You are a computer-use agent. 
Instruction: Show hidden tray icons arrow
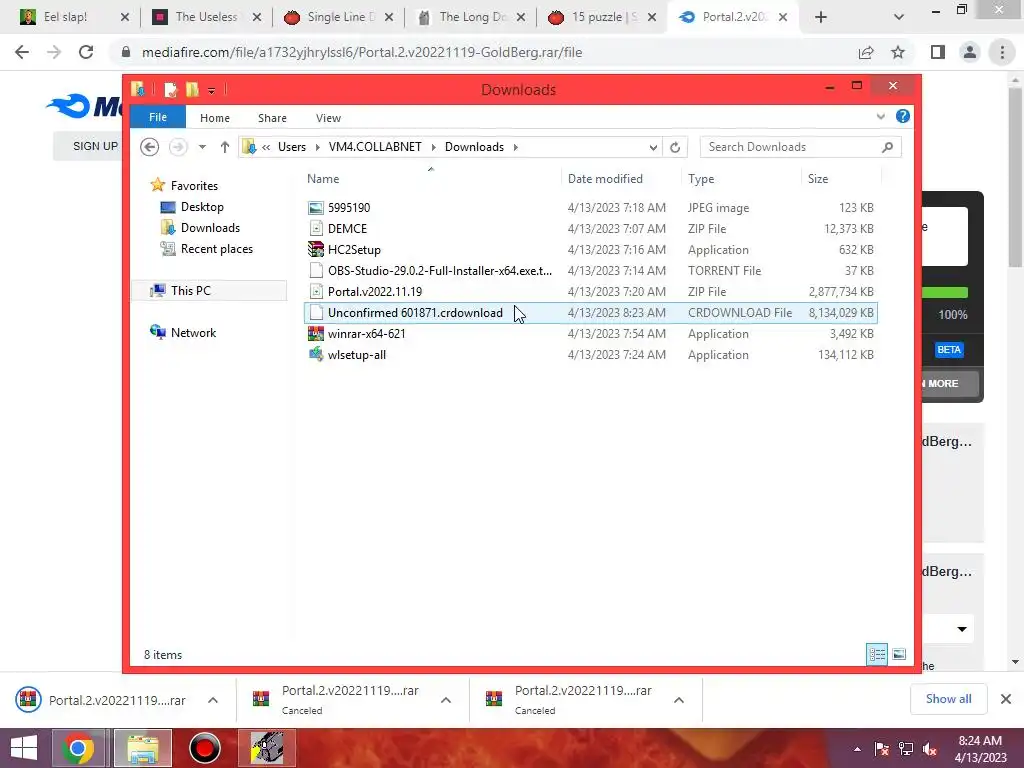857,749
